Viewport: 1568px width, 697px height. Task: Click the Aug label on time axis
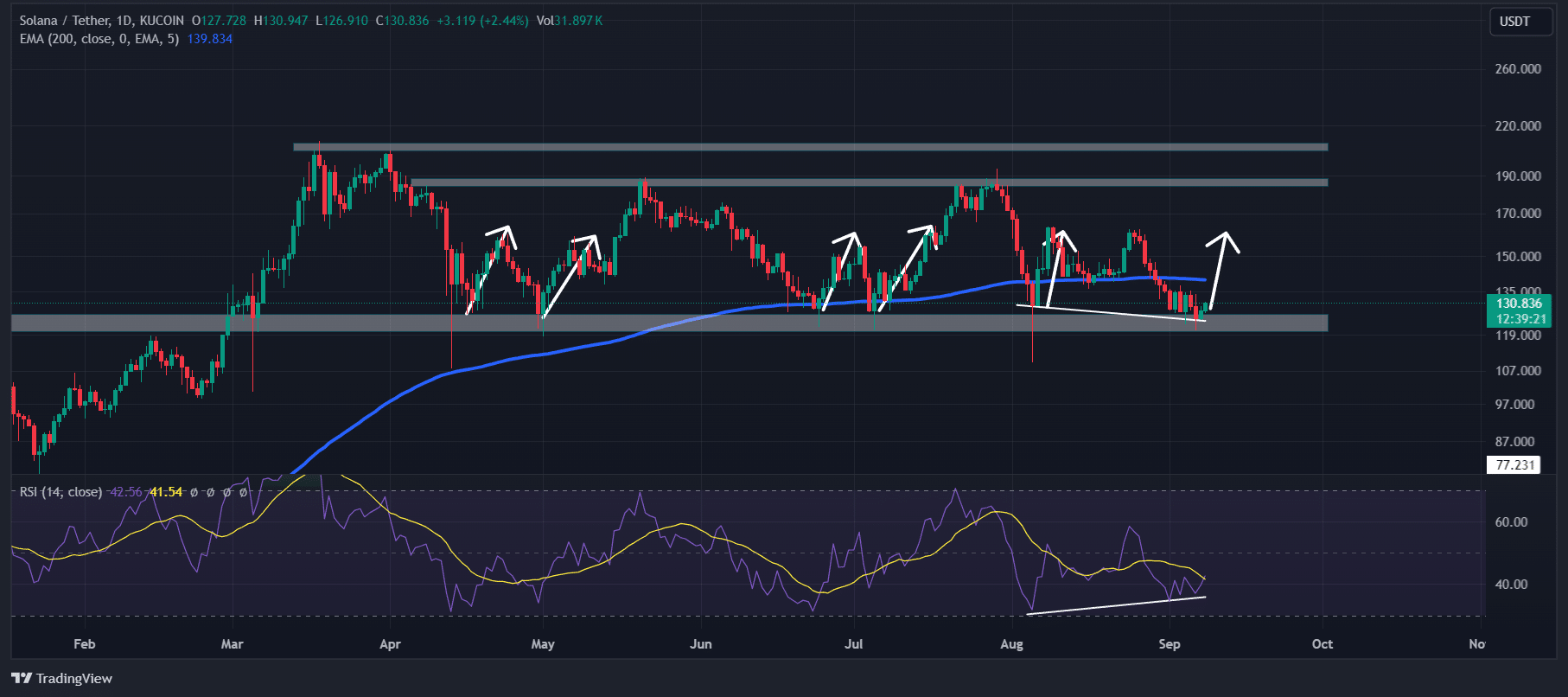[x=1011, y=644]
